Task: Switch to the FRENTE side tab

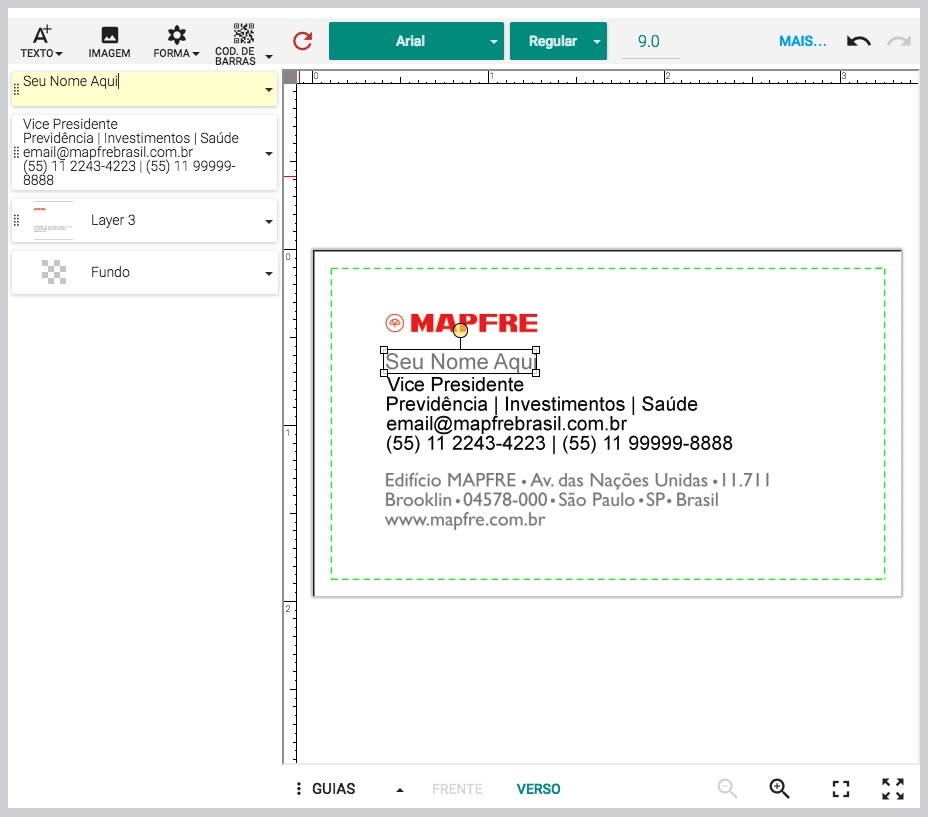Action: tap(457, 789)
